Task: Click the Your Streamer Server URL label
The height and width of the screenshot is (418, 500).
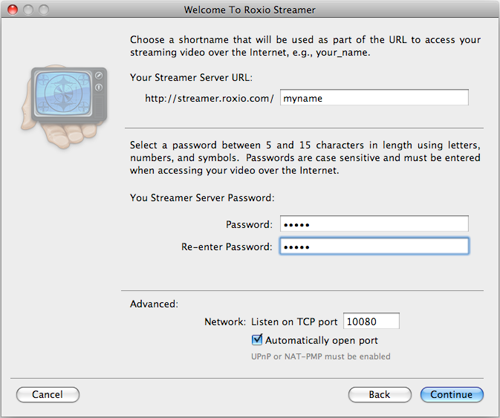Action: pos(191,78)
